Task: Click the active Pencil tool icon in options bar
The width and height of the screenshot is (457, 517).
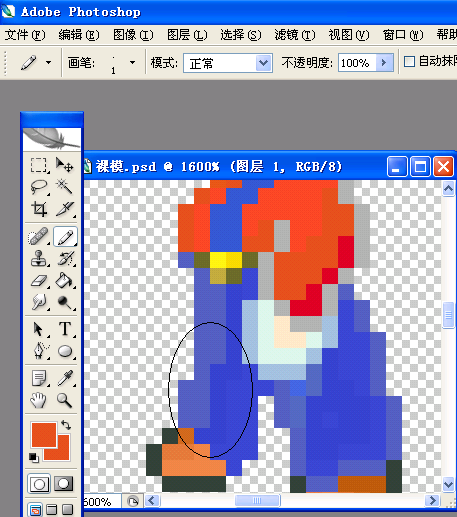Action: 29,62
